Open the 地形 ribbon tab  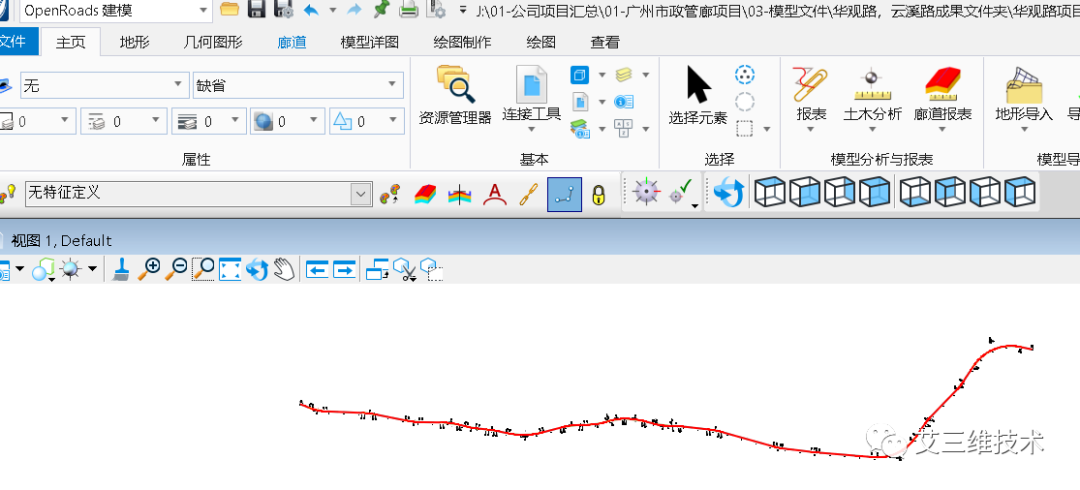tap(135, 43)
